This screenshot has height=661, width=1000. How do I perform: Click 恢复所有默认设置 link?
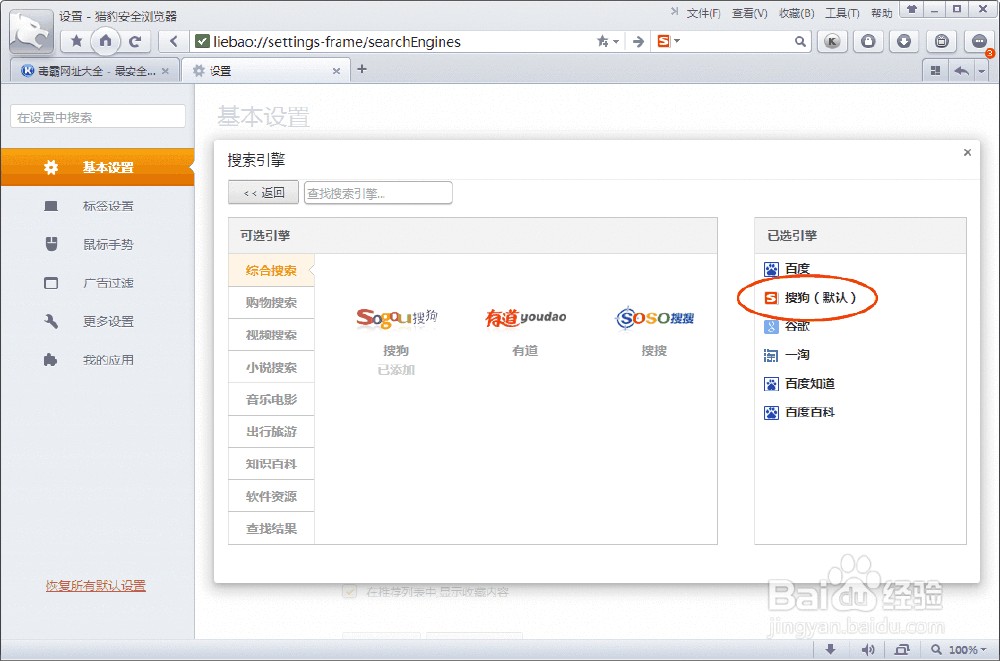pos(96,585)
